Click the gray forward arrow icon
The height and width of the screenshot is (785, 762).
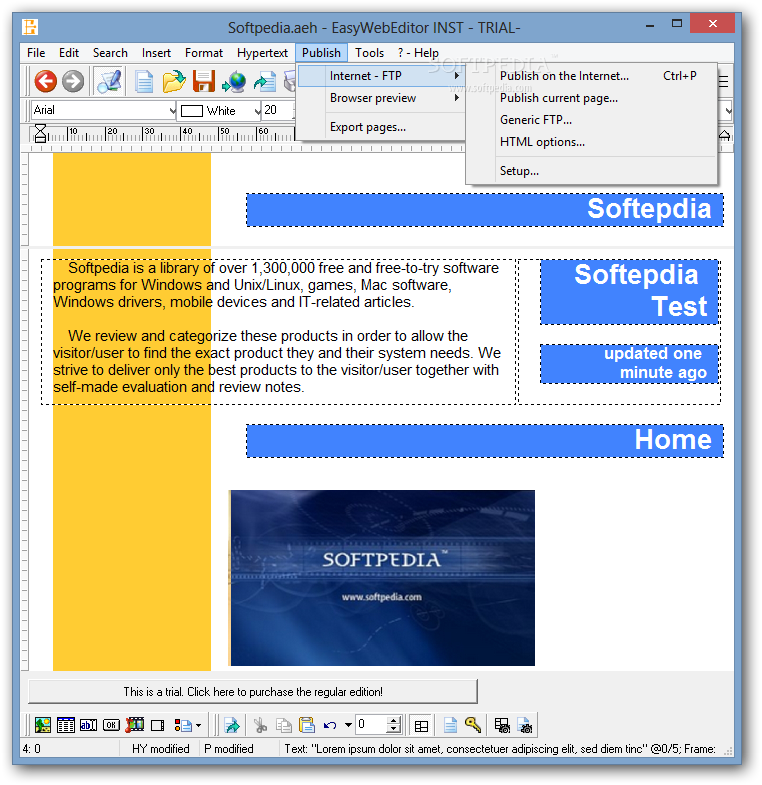(73, 81)
